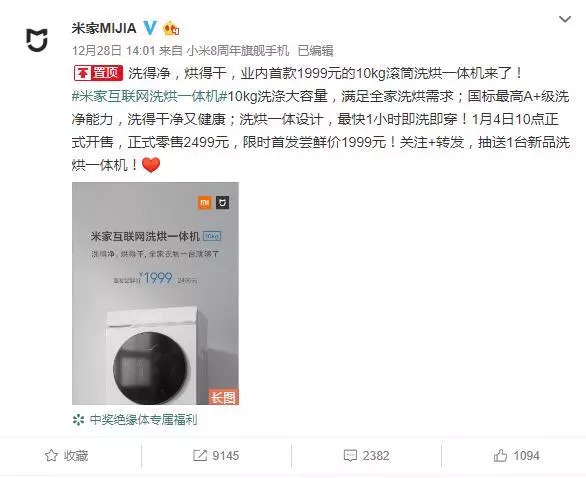Screen dimensions: 586x478
Task: Click the 12月28日 14:01 timestamp
Action: [x=113, y=50]
